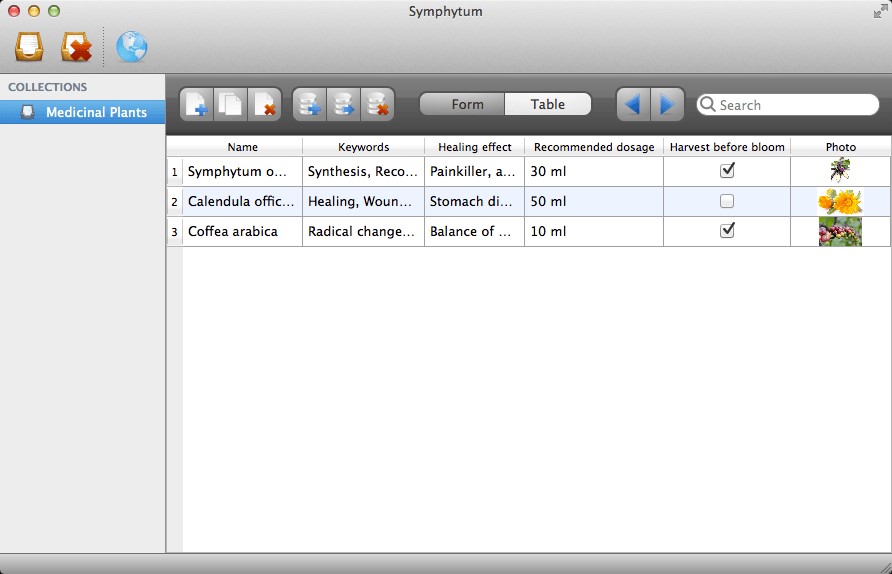Add a new record with page-plus icon

197,104
